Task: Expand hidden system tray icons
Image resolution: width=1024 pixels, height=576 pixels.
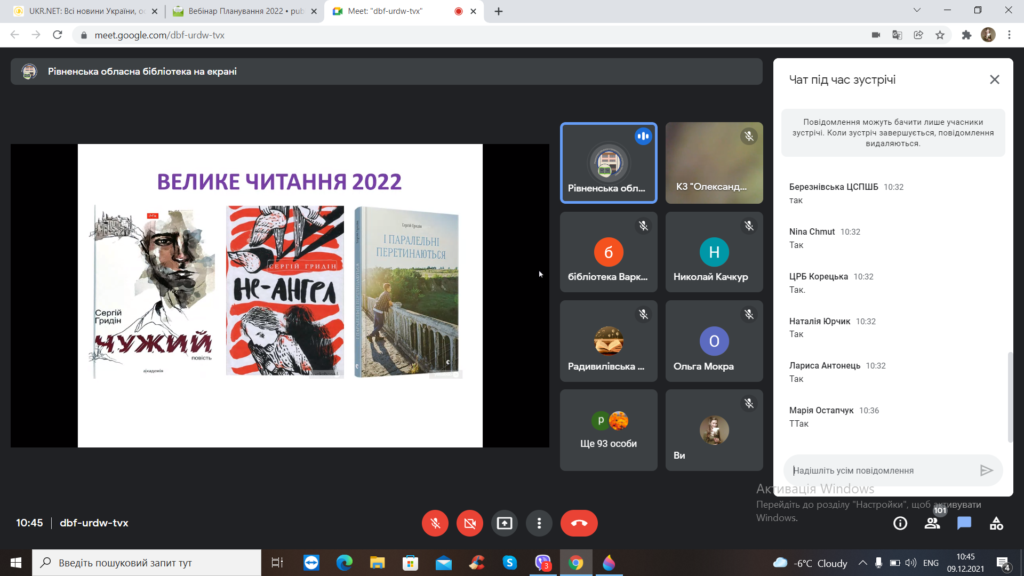Action: [863, 563]
